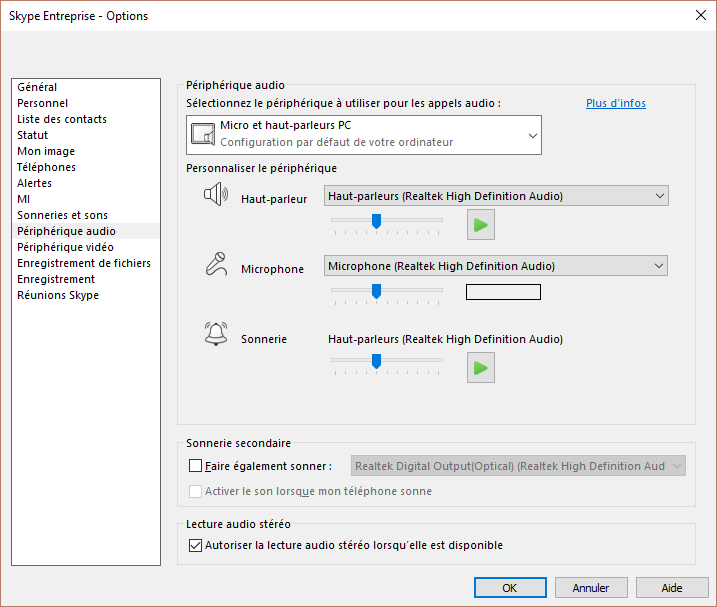The image size is (717, 607).
Task: Toggle Activer le son lorsque mon téléphone sonne
Action: 195,491
